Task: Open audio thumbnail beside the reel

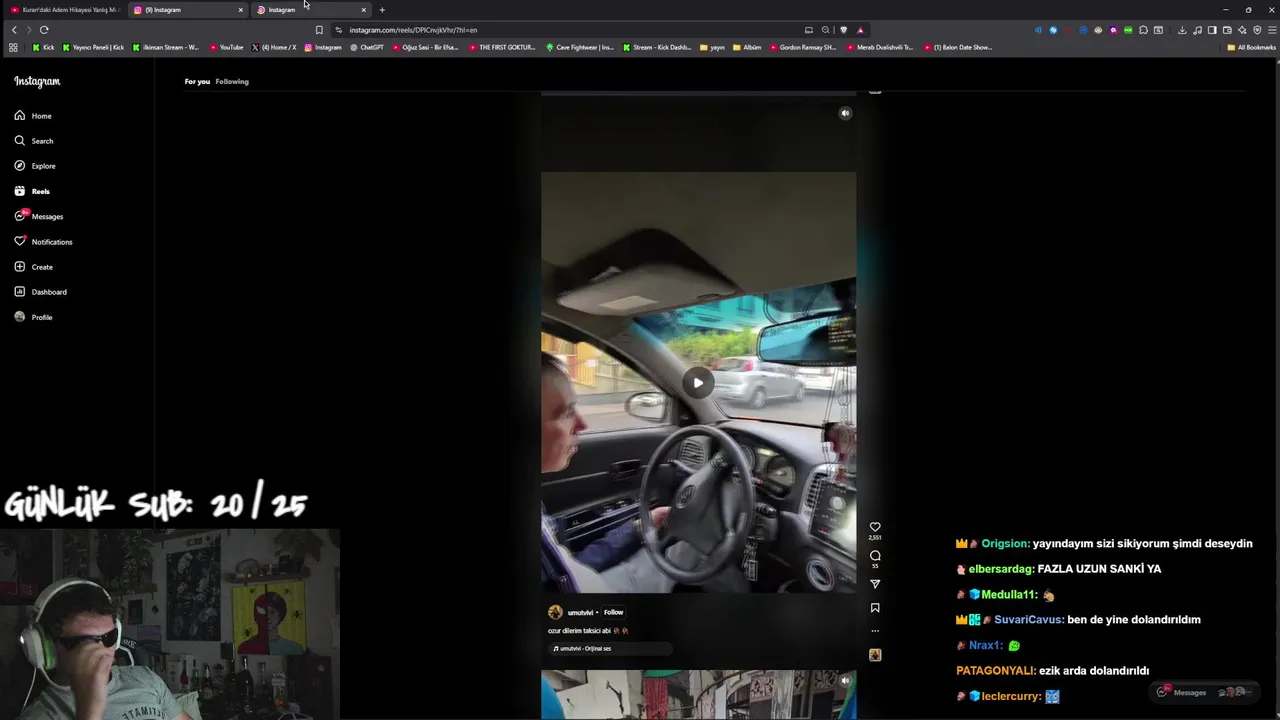Action: [875, 655]
